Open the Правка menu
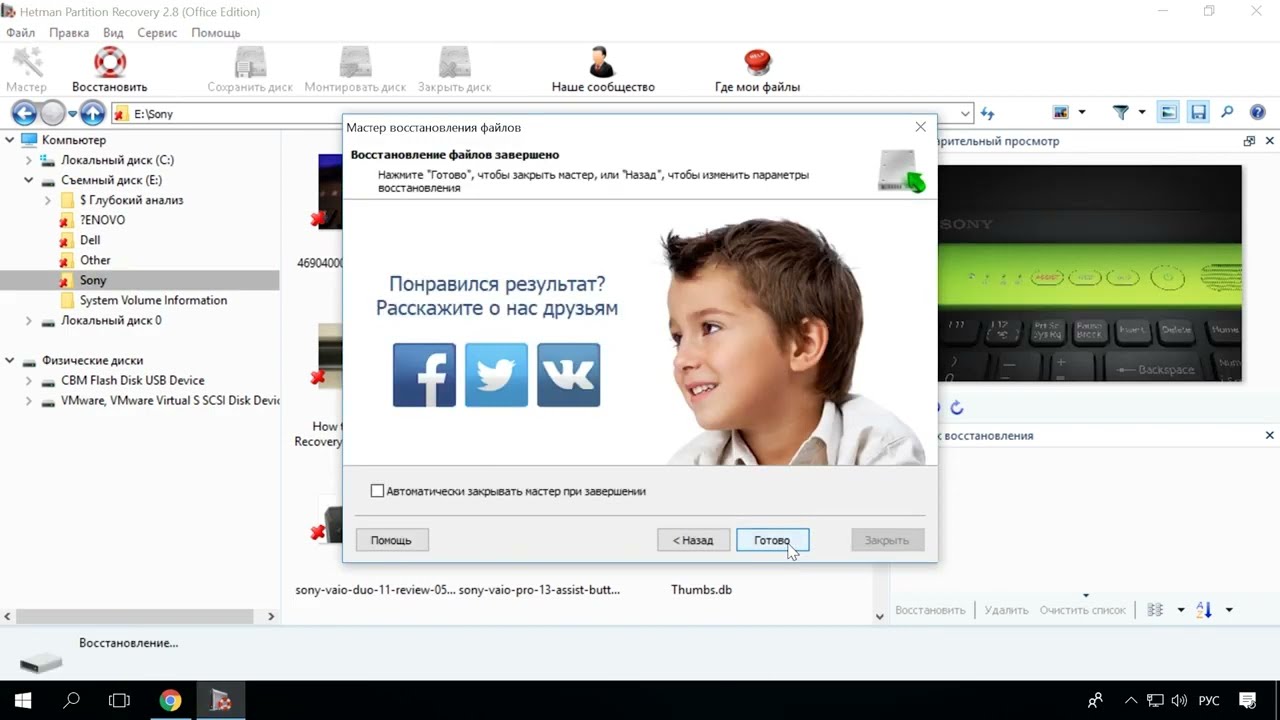This screenshot has height=720, width=1280. 69,33
